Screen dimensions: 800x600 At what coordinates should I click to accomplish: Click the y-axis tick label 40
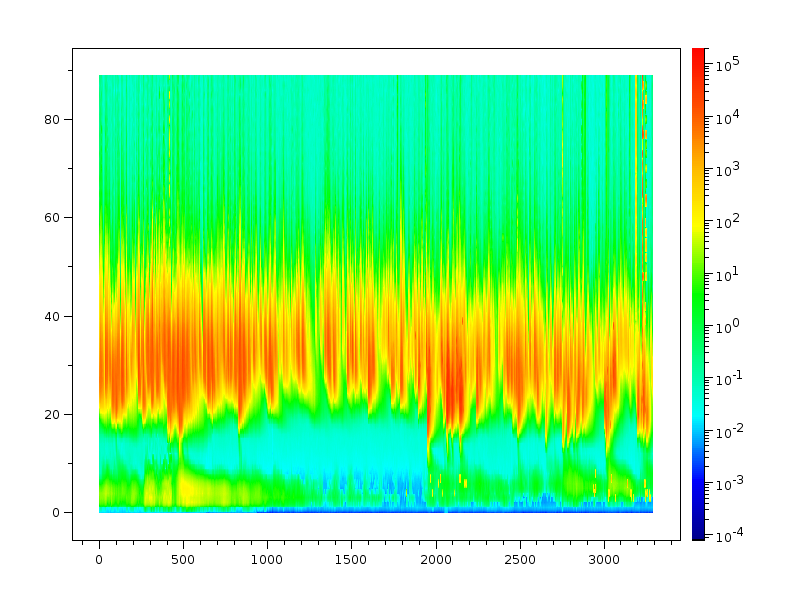click(53, 316)
